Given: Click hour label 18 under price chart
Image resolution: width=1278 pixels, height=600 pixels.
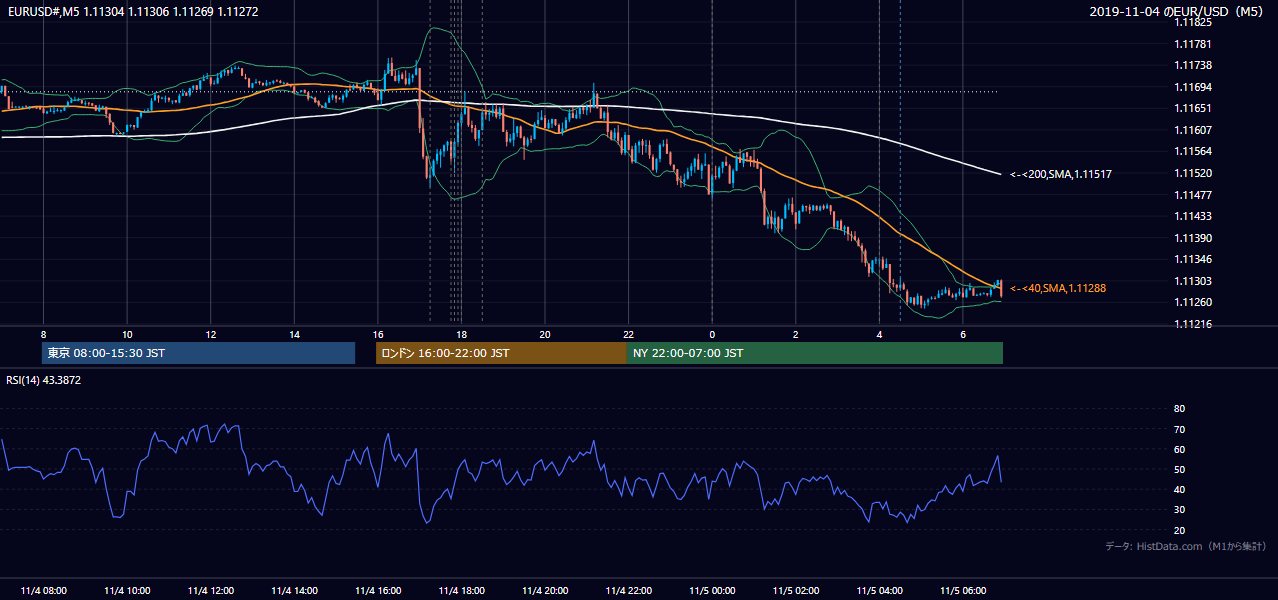Looking at the screenshot, I should [461, 334].
